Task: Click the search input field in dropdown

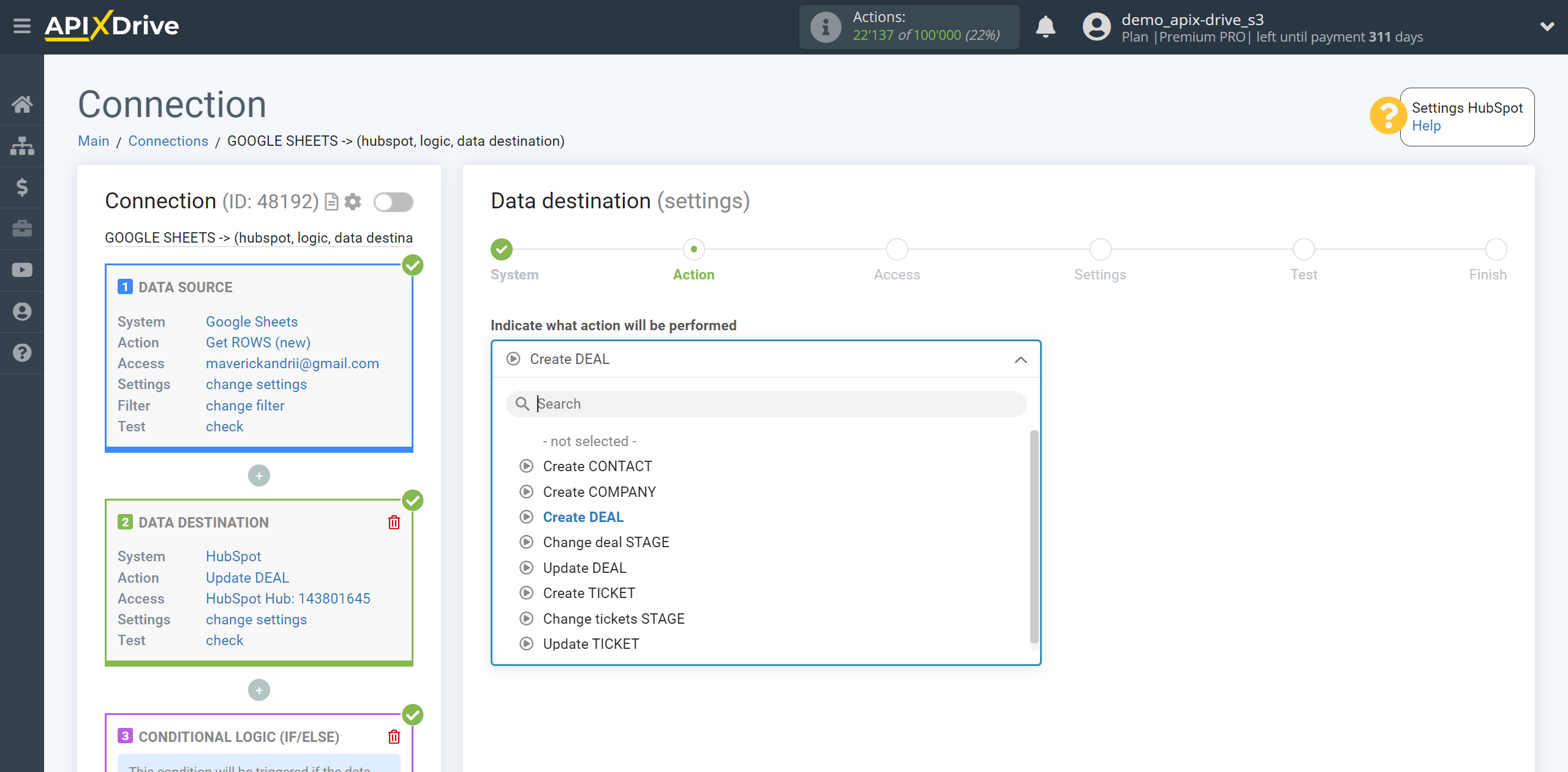Action: 765,404
